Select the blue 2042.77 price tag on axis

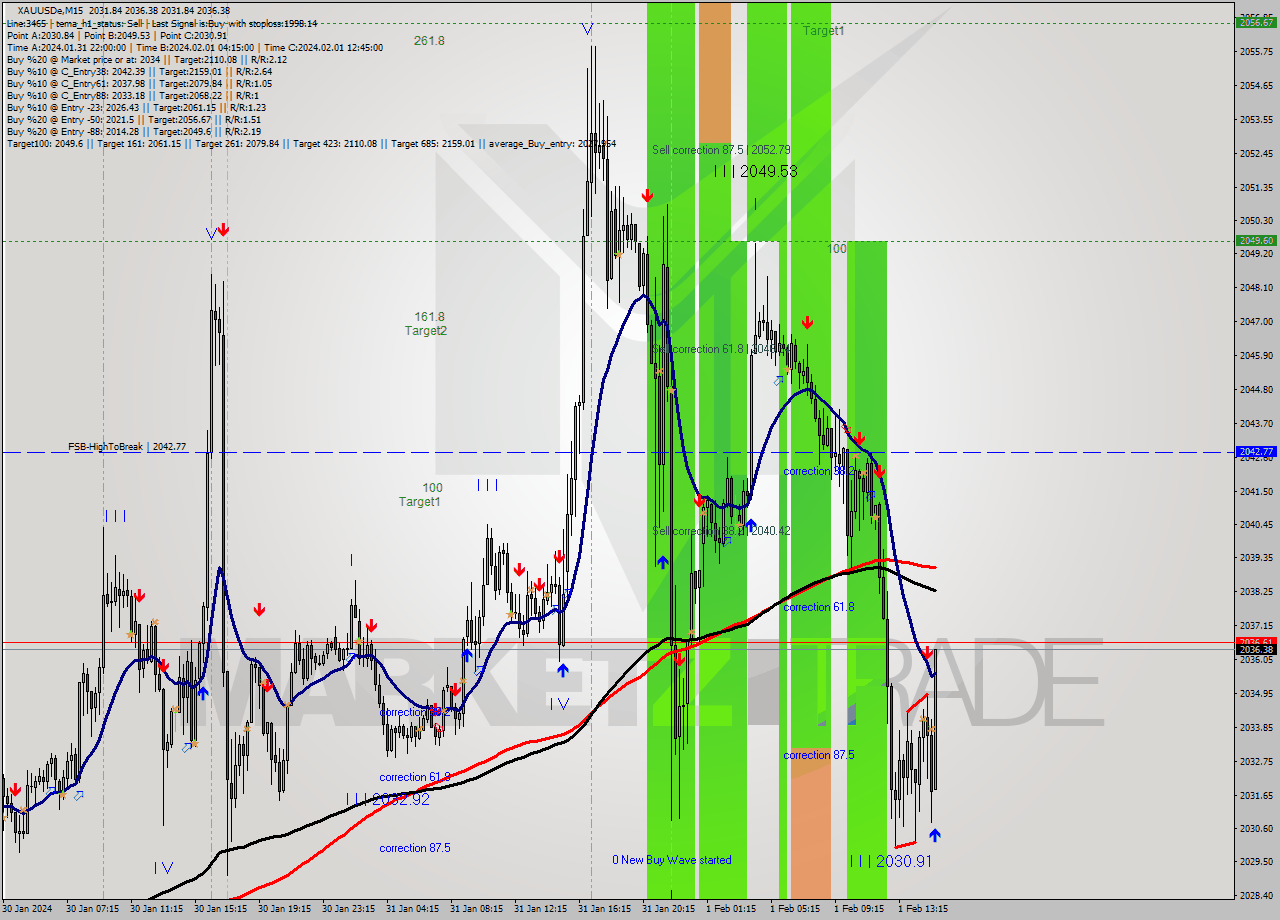pyautogui.click(x=1255, y=452)
